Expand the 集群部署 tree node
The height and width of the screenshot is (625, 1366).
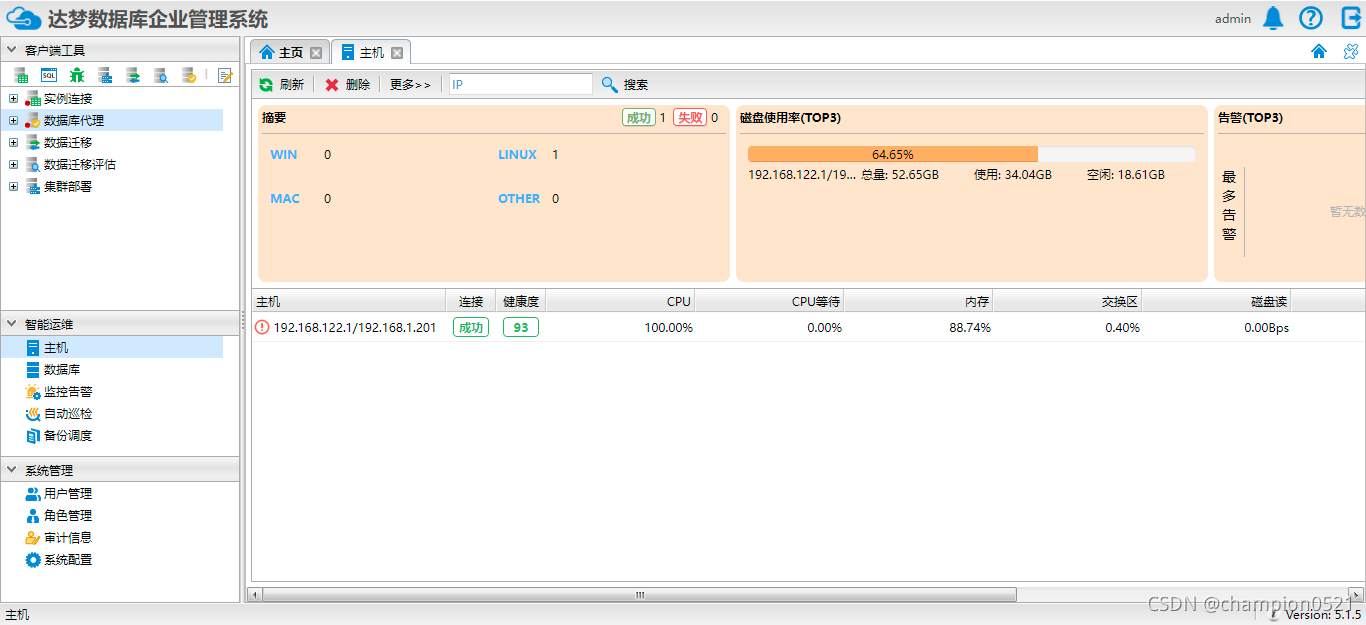(13, 186)
